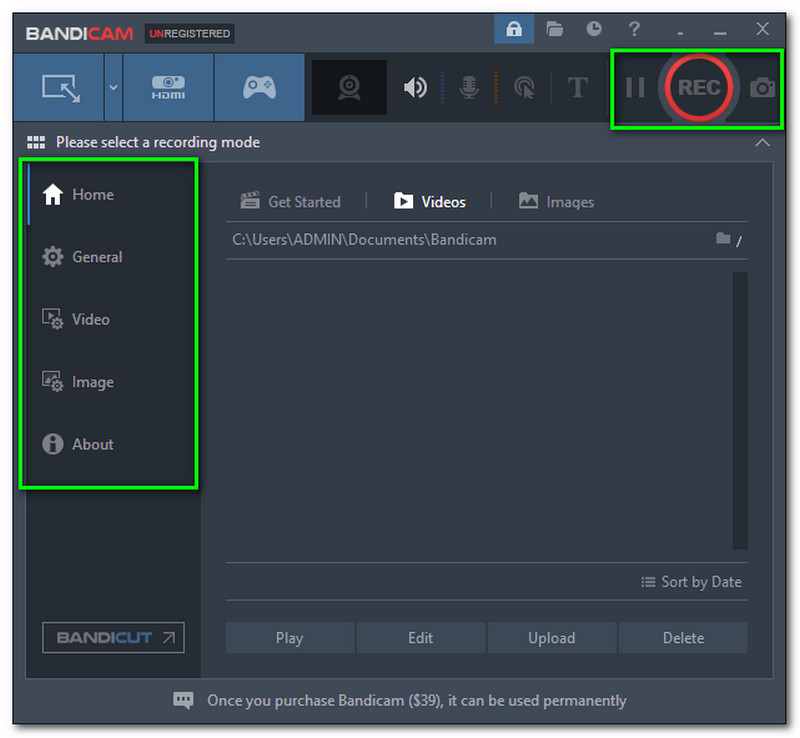Image resolution: width=800 pixels, height=738 pixels.
Task: Click the Edit button
Action: click(421, 638)
